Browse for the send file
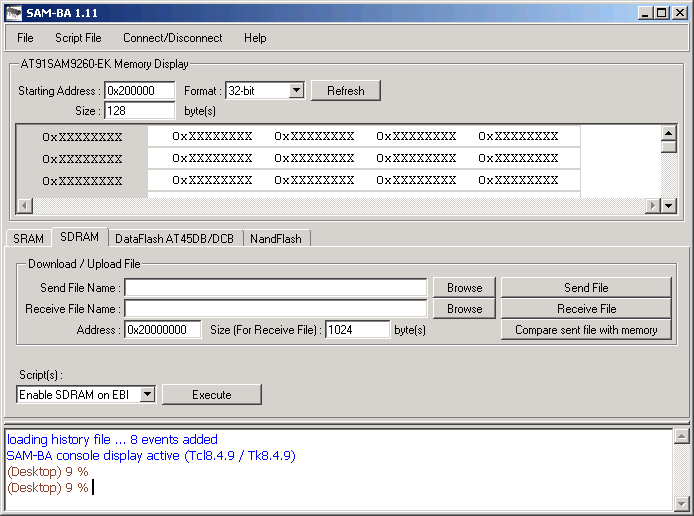This screenshot has width=694, height=516. coord(464,288)
